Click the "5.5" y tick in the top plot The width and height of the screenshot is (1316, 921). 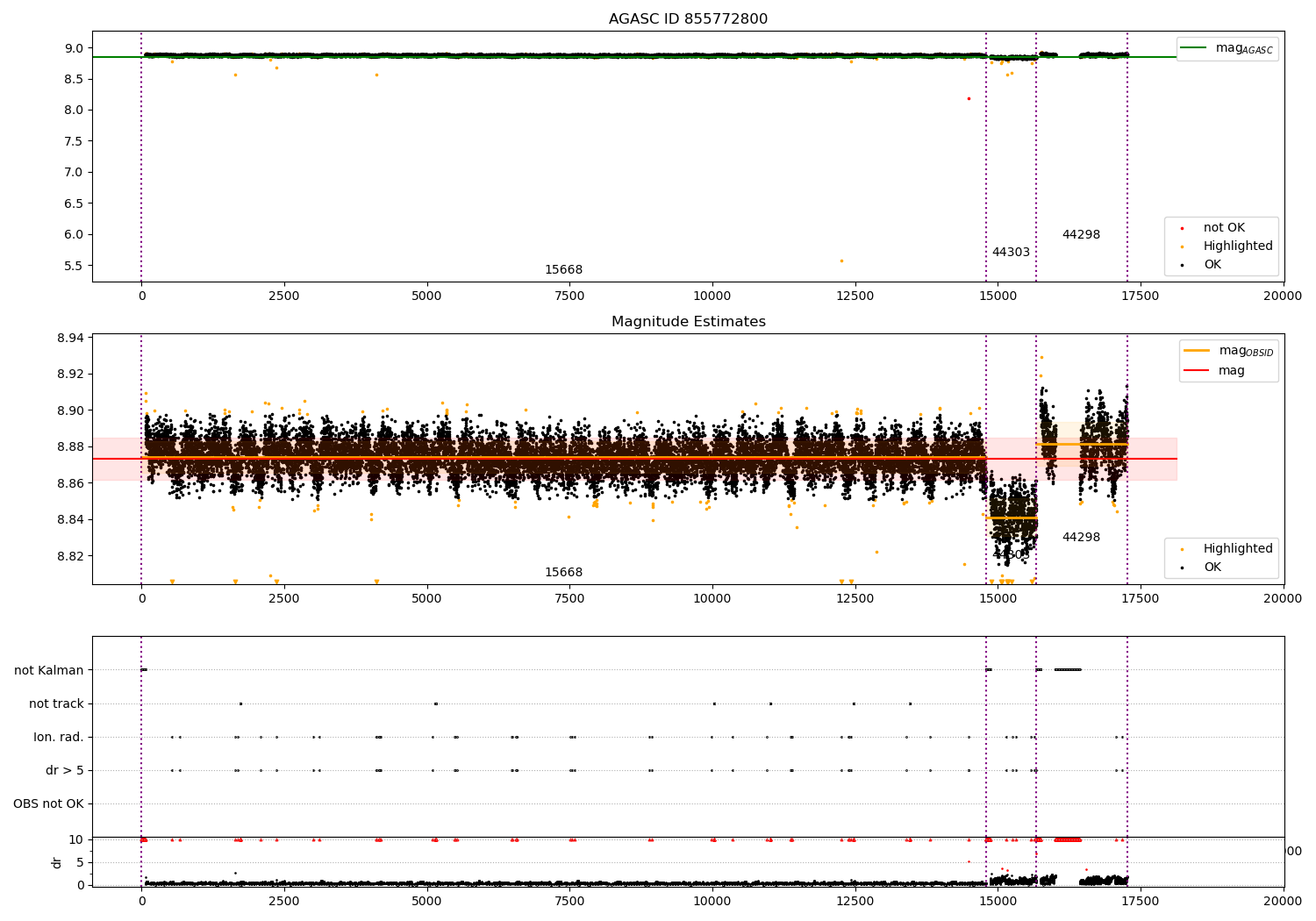[74, 266]
